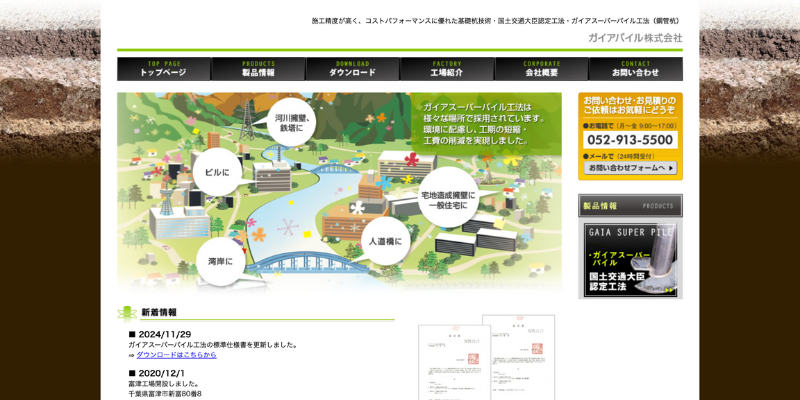Open the Gaia Super Pile product banner
The width and height of the screenshot is (800, 400).
pyautogui.click(x=630, y=259)
